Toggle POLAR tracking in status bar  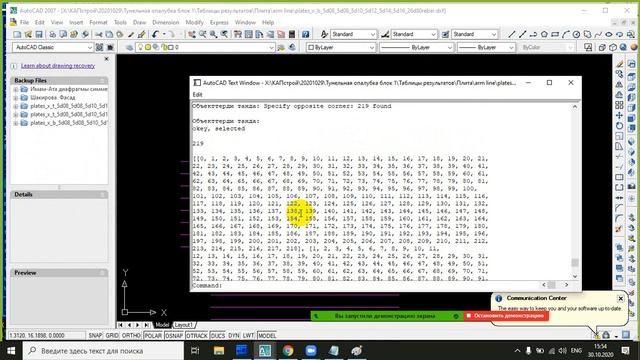[x=153, y=336]
